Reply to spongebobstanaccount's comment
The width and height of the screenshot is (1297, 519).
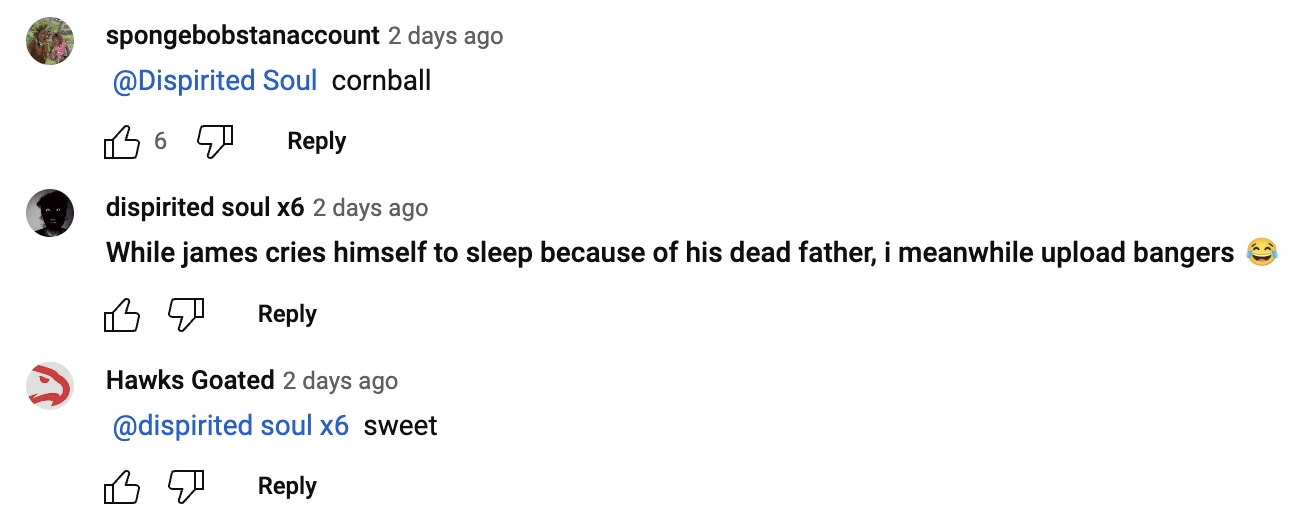(316, 142)
